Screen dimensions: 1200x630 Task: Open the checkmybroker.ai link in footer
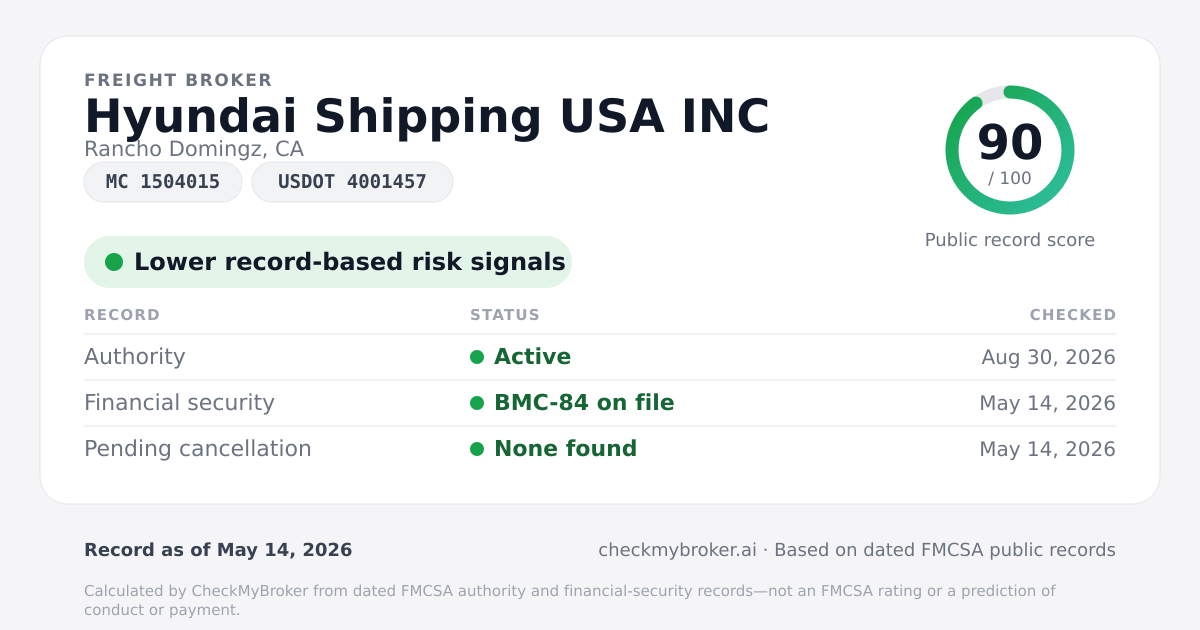tap(677, 550)
